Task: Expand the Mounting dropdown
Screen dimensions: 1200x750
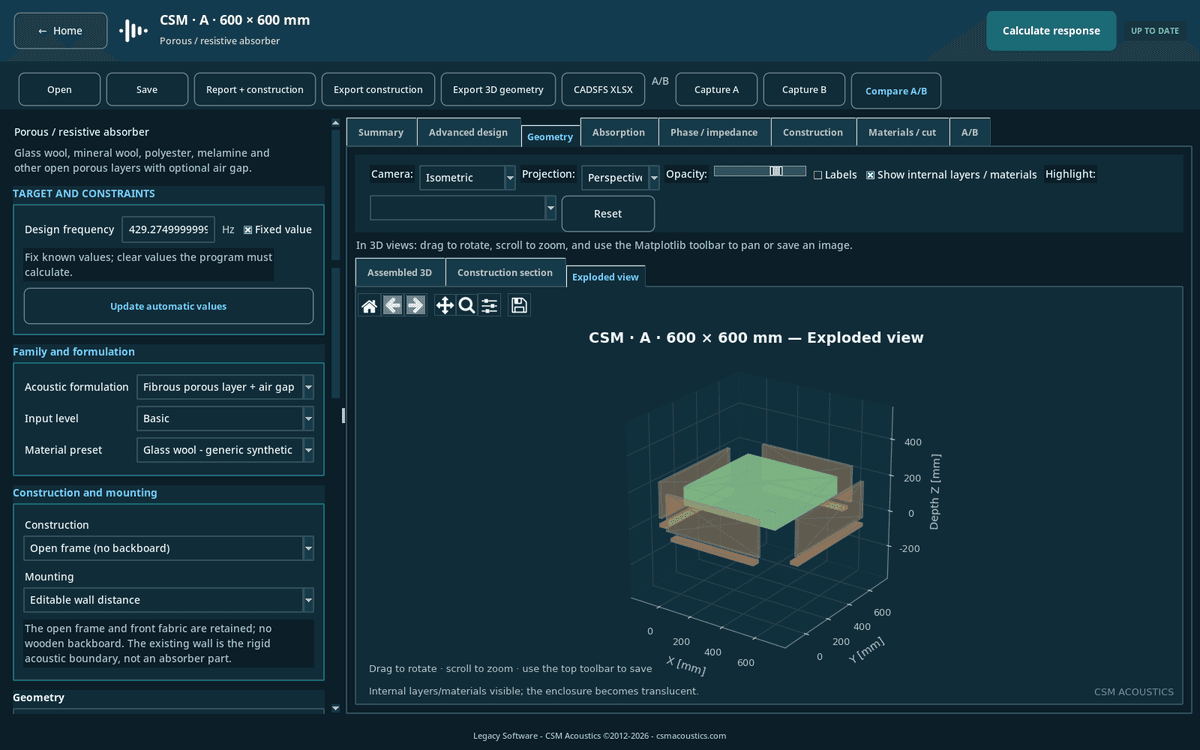Action: [169, 600]
